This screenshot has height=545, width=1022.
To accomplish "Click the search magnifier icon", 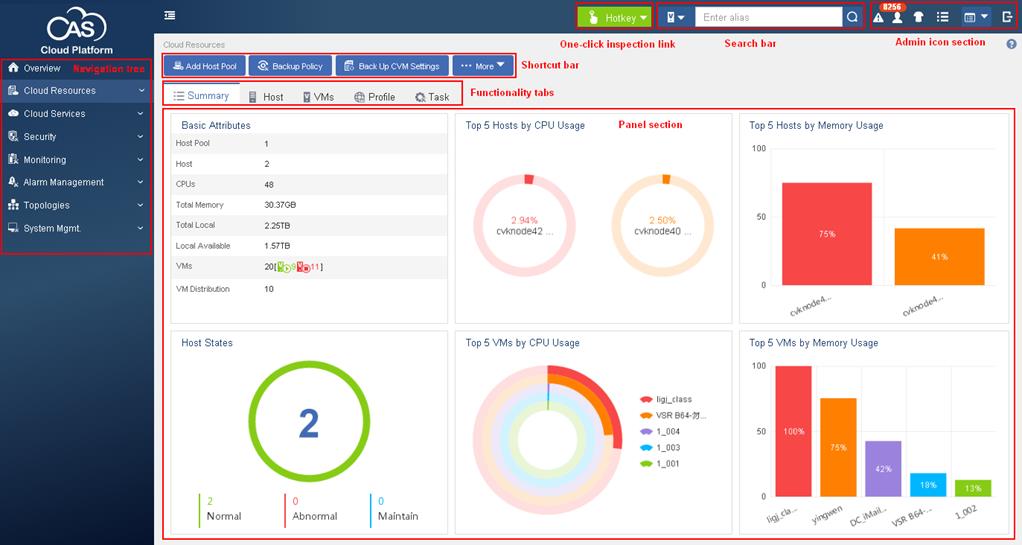I will [852, 18].
